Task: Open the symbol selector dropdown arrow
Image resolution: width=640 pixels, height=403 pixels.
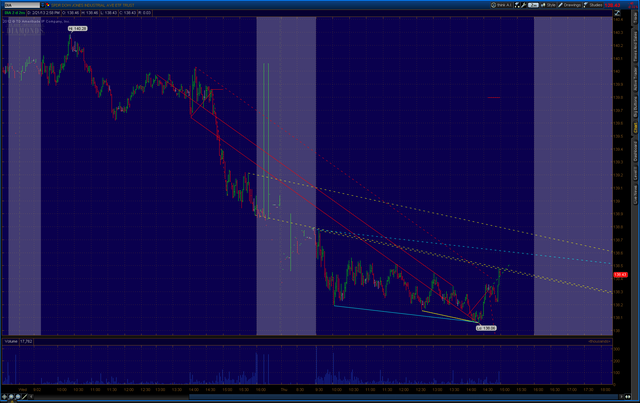Action: tap(42, 5)
